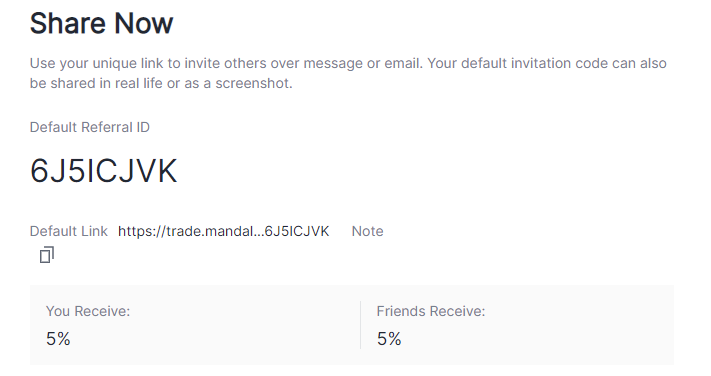The width and height of the screenshot is (711, 376).
Task: Click the word 'screenshot' in description
Action: 252,83
